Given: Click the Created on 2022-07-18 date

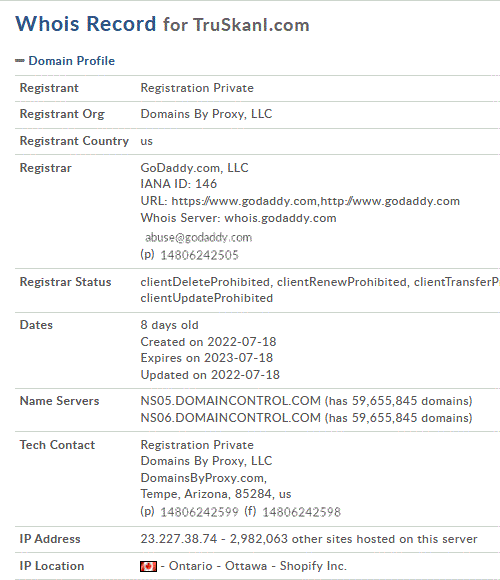Looking at the screenshot, I should (208, 342).
